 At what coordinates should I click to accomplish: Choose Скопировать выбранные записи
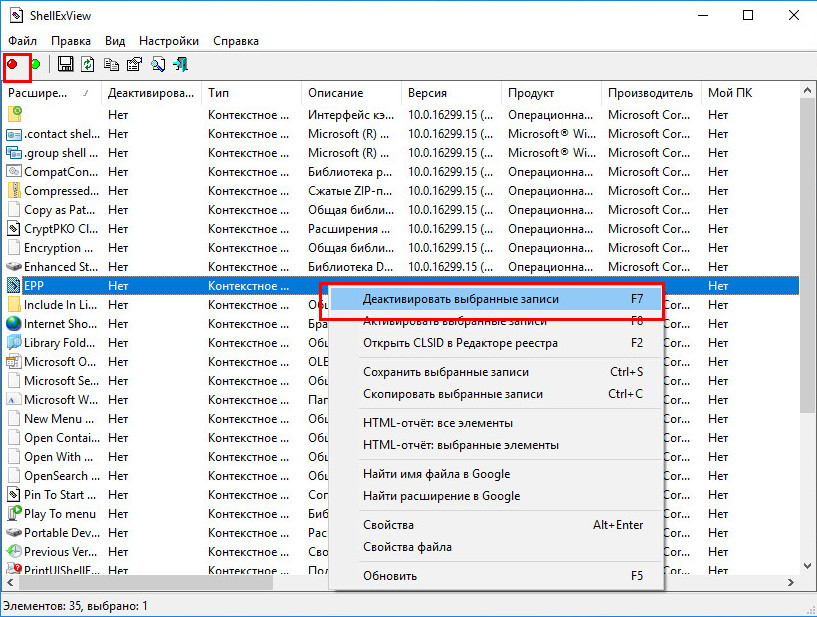click(x=497, y=394)
